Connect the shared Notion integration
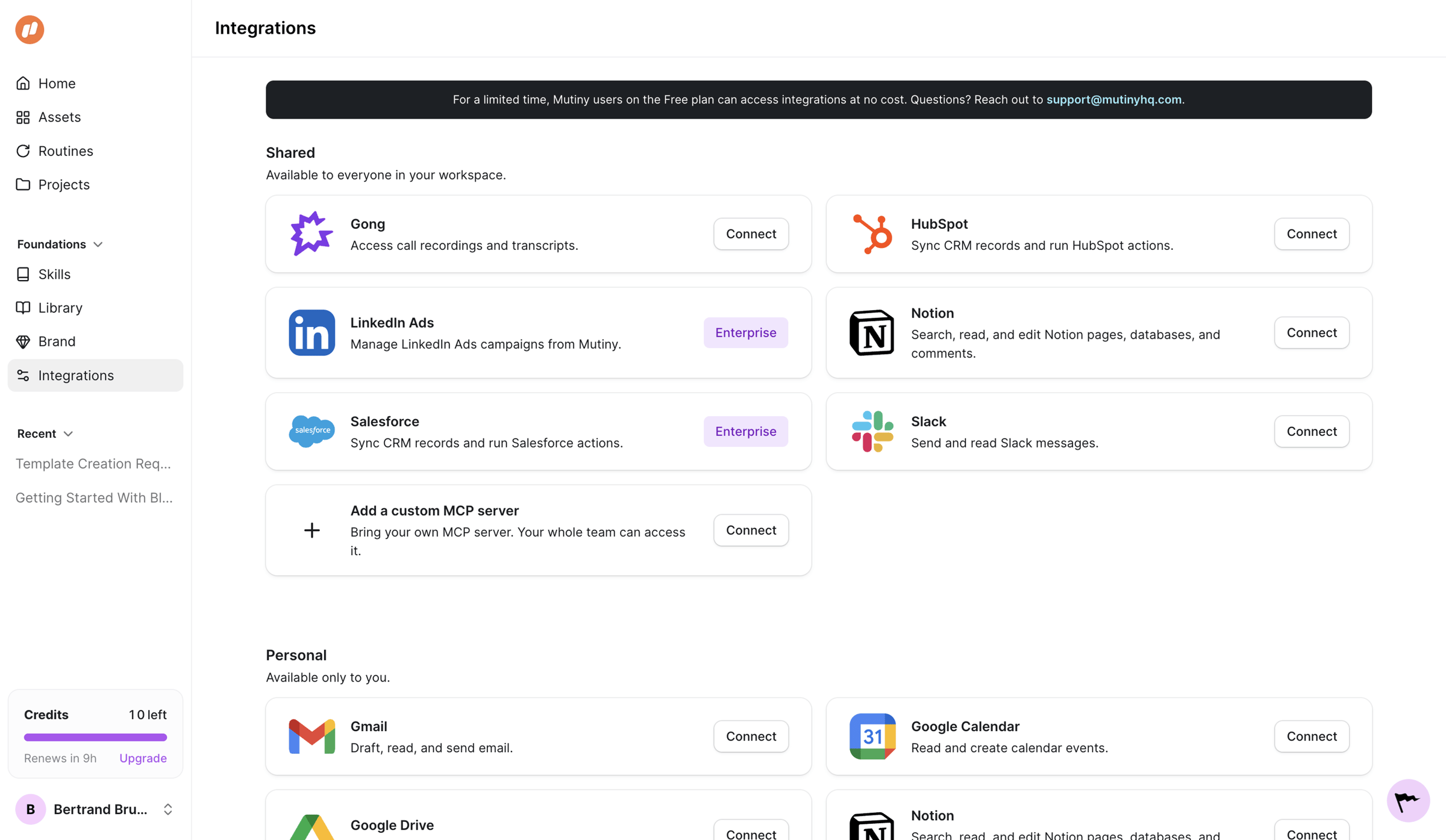The height and width of the screenshot is (840, 1446). click(1311, 332)
